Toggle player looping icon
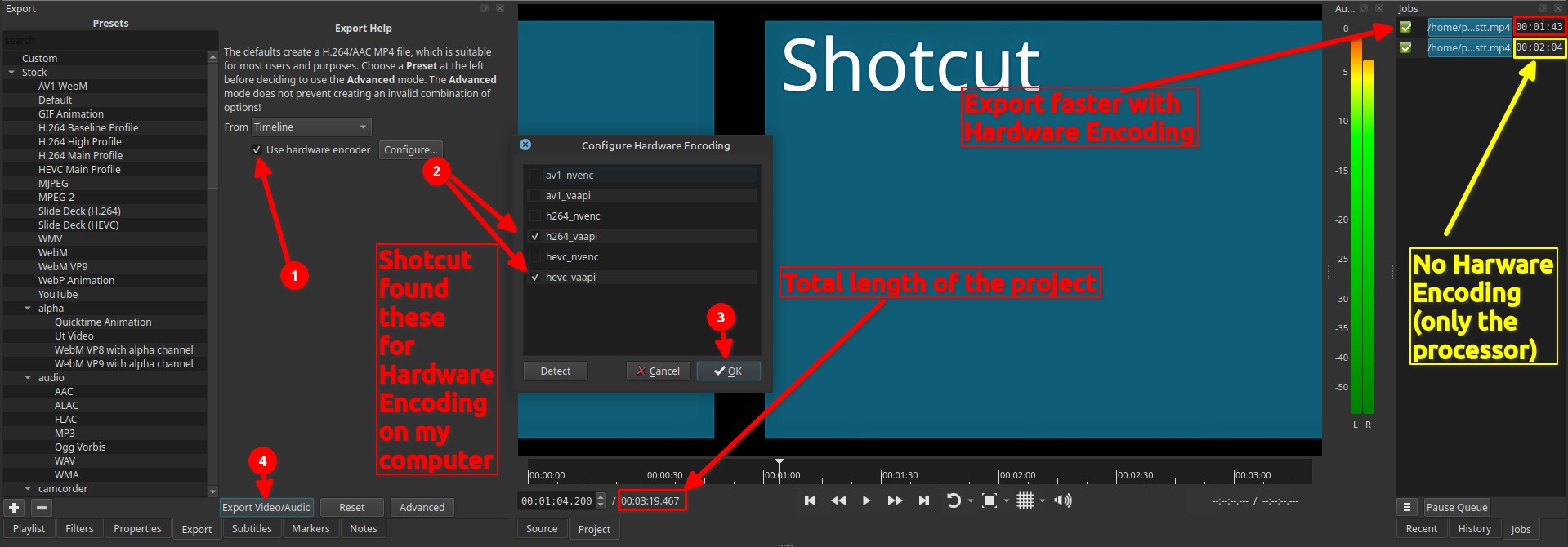Viewport: 1568px width, 547px height. (953, 500)
